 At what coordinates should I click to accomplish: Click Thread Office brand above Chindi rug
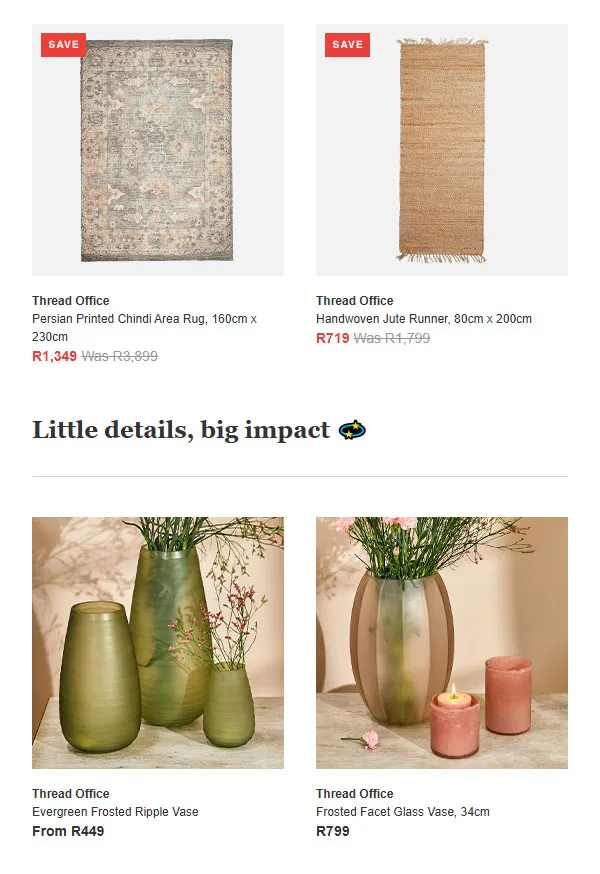click(71, 300)
